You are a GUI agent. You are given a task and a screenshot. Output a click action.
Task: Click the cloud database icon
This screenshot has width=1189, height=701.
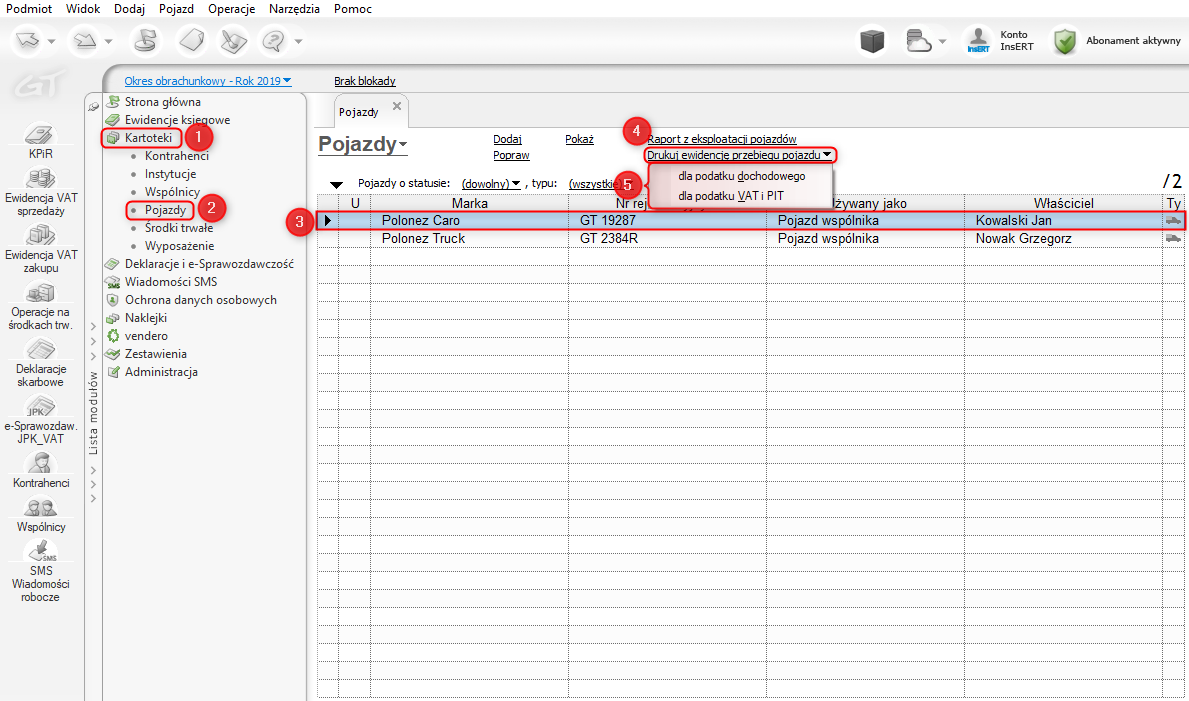coord(918,41)
